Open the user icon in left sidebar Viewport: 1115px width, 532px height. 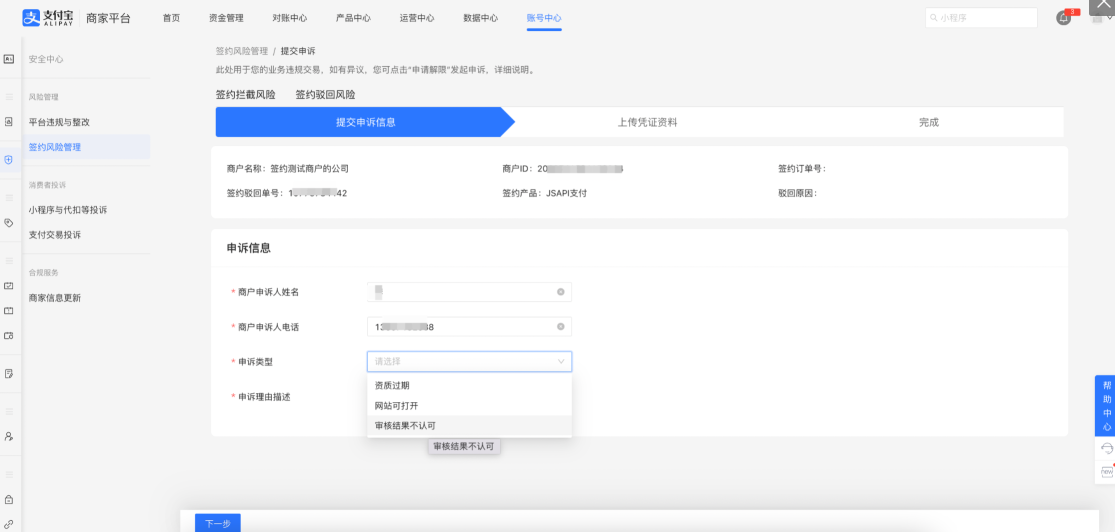(9, 436)
